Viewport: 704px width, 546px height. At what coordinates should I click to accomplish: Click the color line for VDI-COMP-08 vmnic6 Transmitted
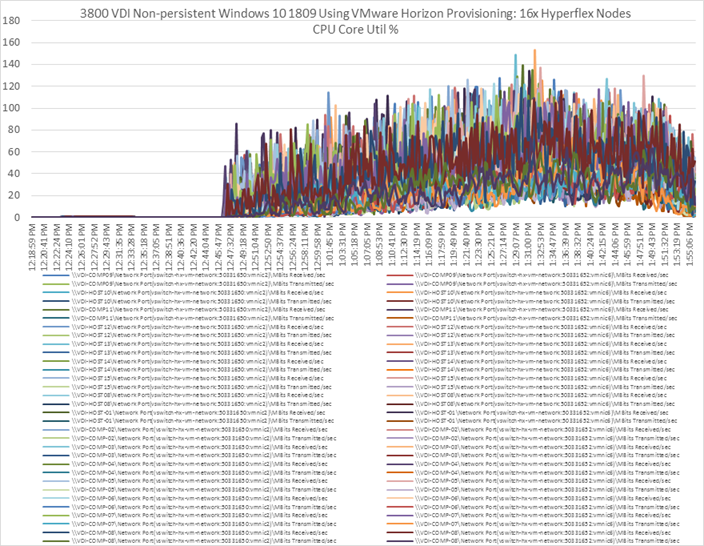pos(400,541)
